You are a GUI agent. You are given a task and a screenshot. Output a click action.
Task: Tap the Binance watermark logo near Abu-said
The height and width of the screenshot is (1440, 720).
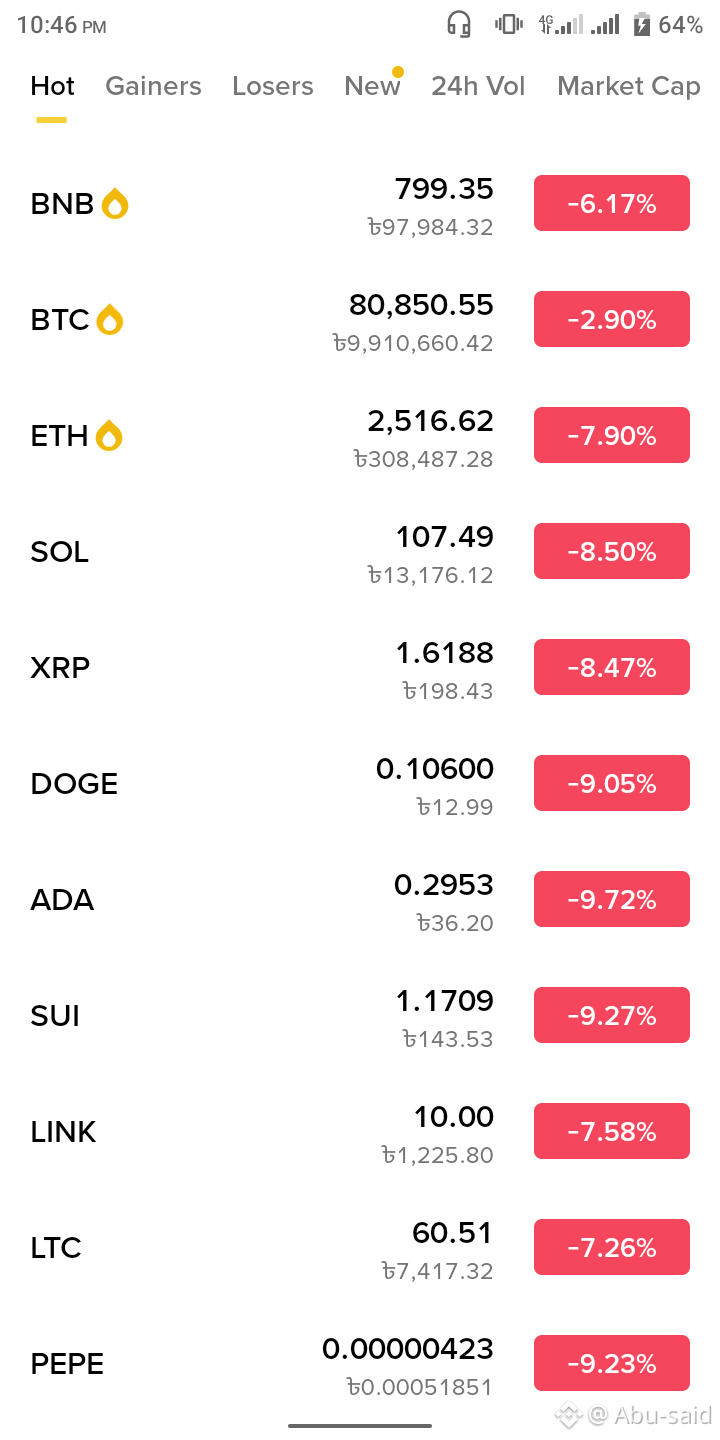click(569, 1415)
